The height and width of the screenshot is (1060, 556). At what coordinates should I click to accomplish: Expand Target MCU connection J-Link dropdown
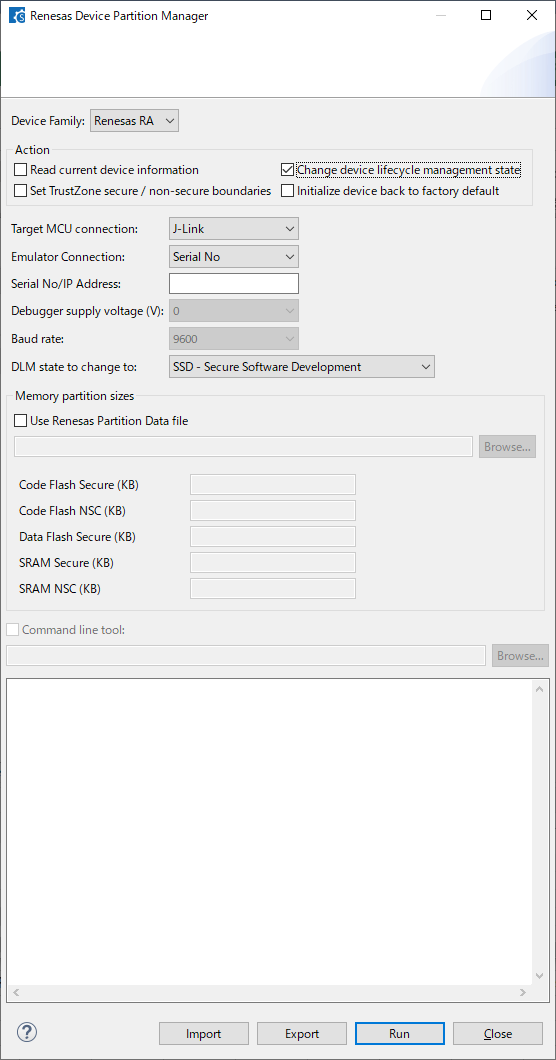(233, 229)
